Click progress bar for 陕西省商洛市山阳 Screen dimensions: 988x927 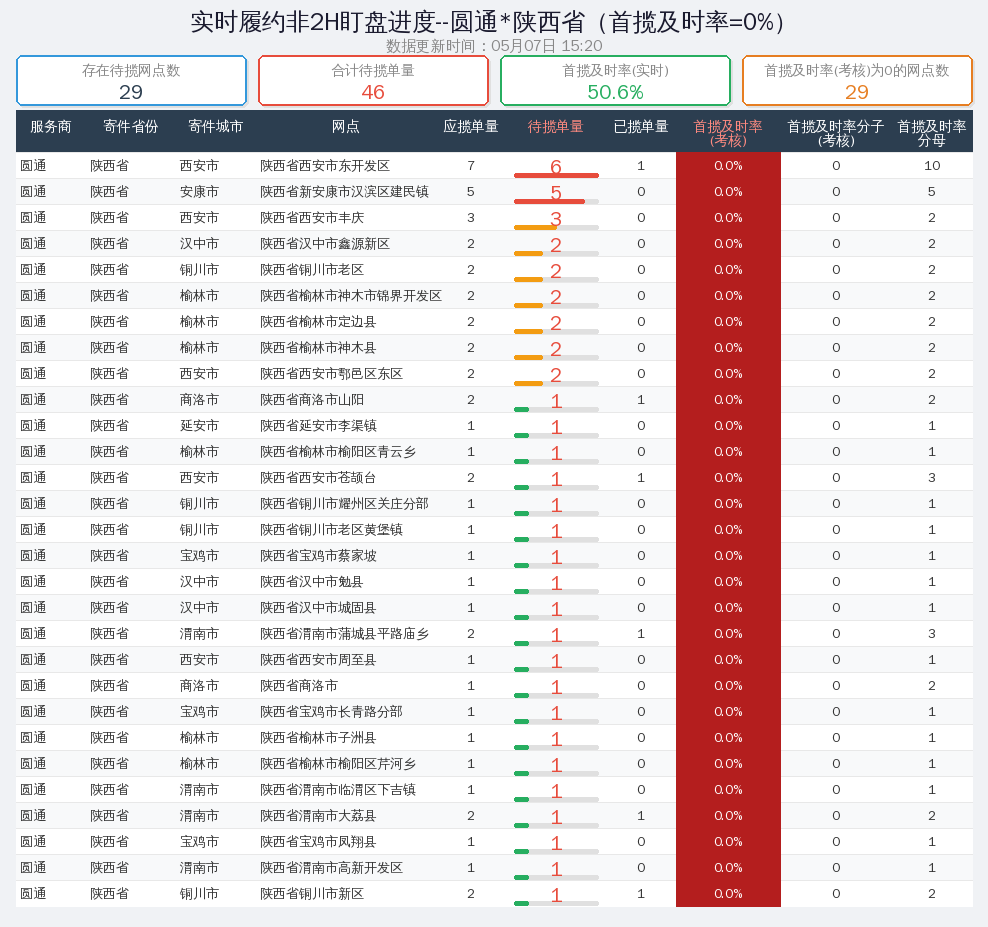(x=556, y=409)
